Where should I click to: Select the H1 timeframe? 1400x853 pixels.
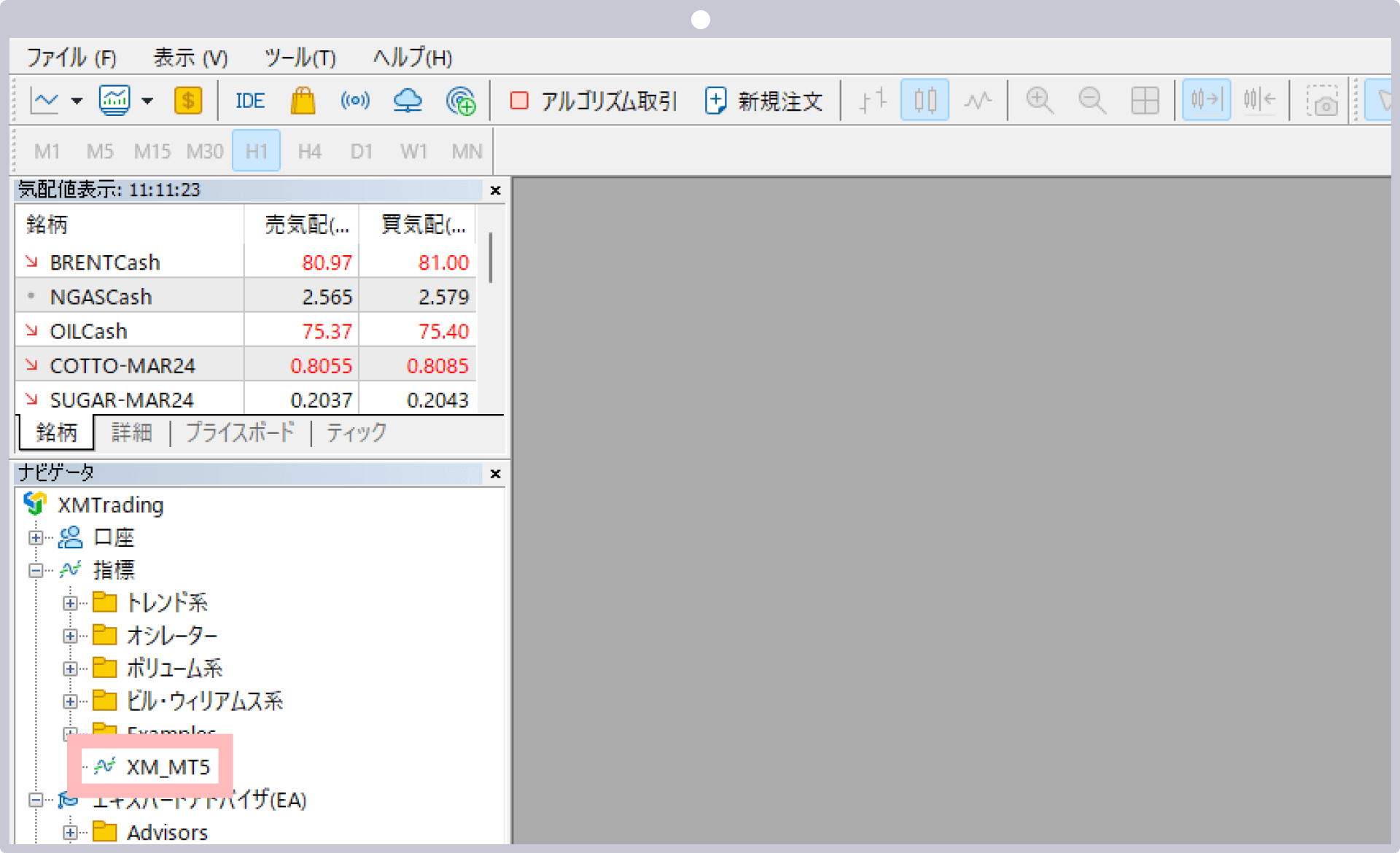point(256,151)
